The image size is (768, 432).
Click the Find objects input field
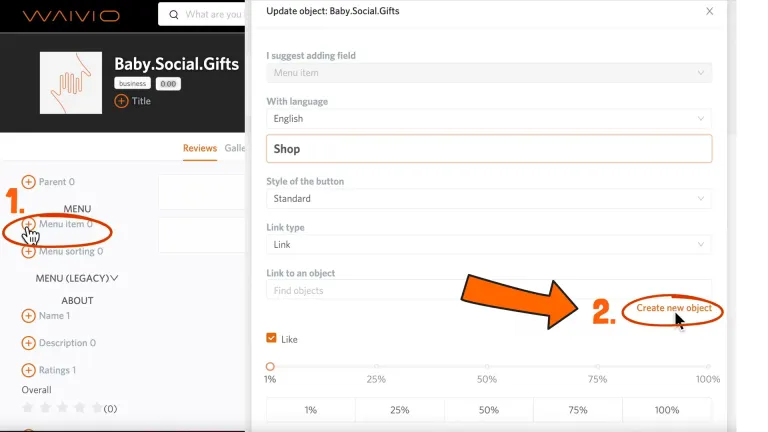point(489,290)
